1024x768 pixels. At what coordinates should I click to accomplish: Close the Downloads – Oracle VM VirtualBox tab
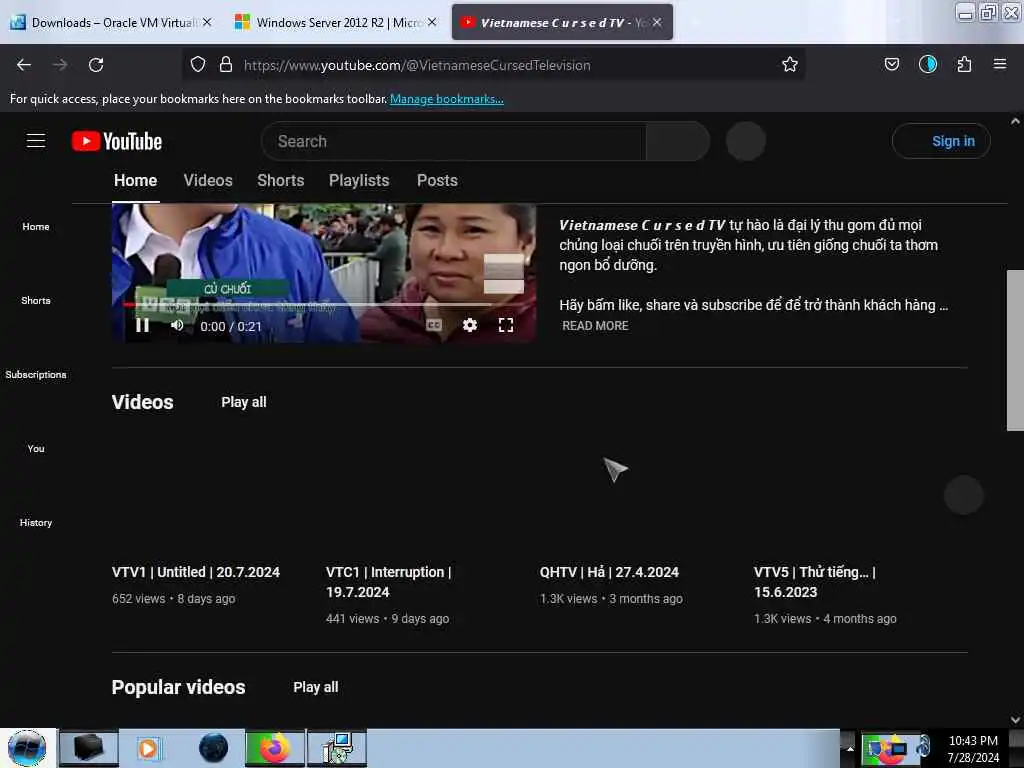pos(207,22)
